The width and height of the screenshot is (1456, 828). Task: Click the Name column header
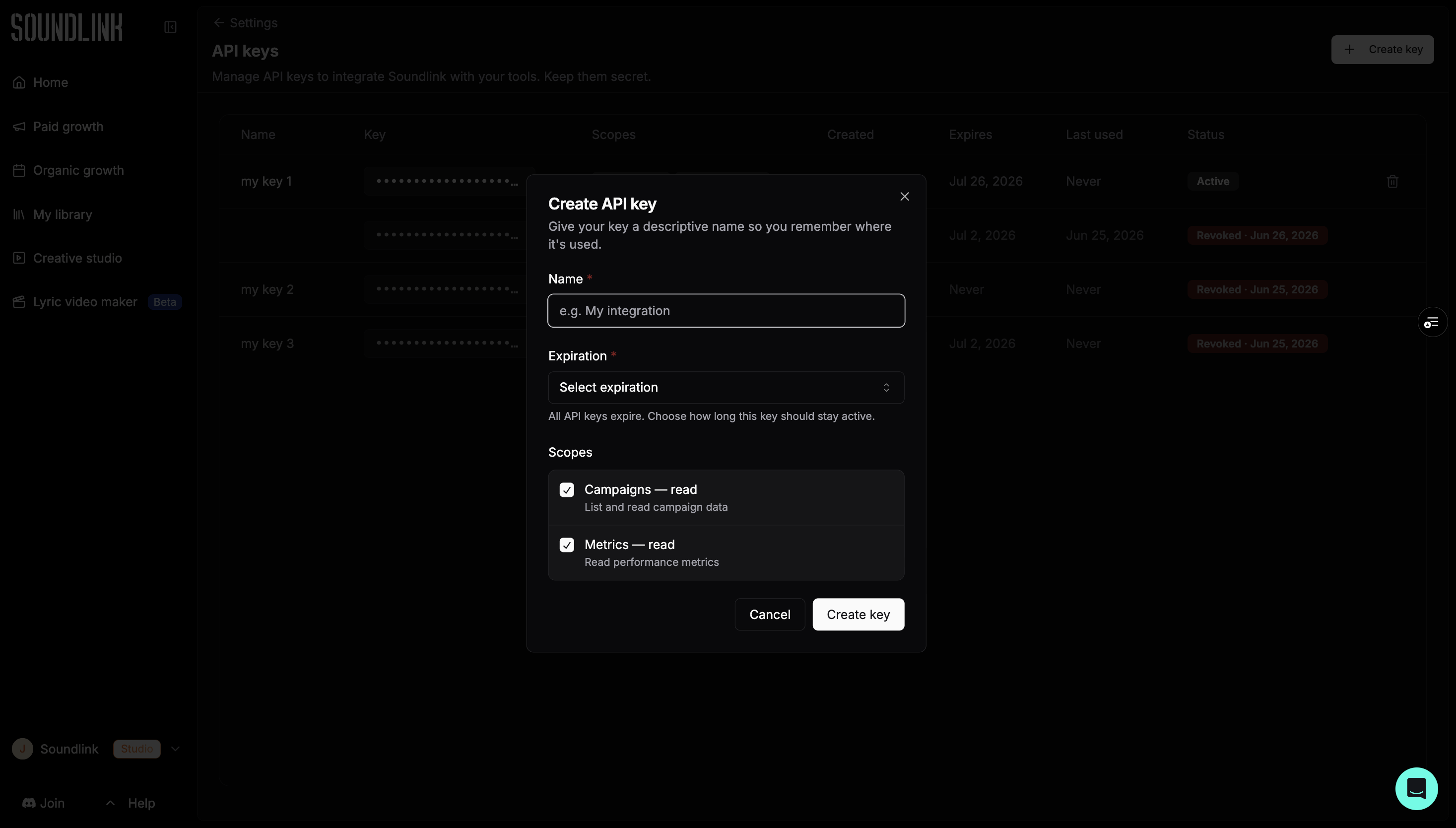(x=258, y=135)
